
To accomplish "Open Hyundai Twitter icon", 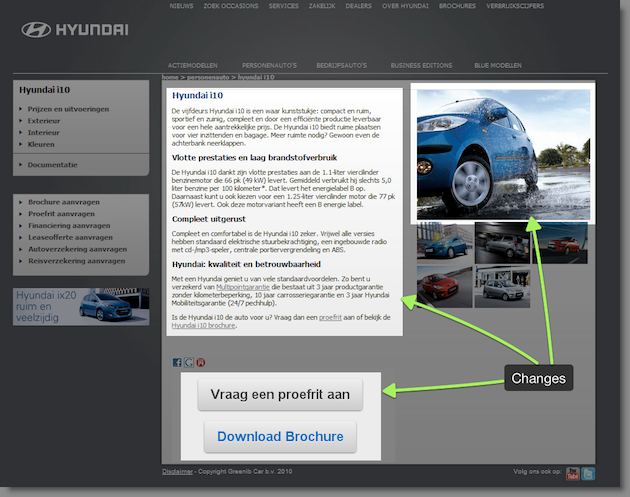I will (x=588, y=474).
